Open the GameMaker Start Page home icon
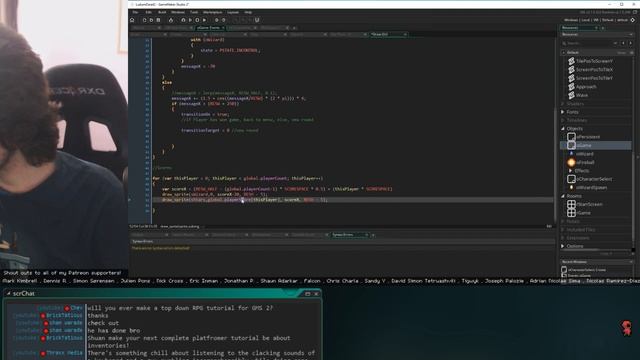The height and width of the screenshot is (360, 640). point(132,20)
